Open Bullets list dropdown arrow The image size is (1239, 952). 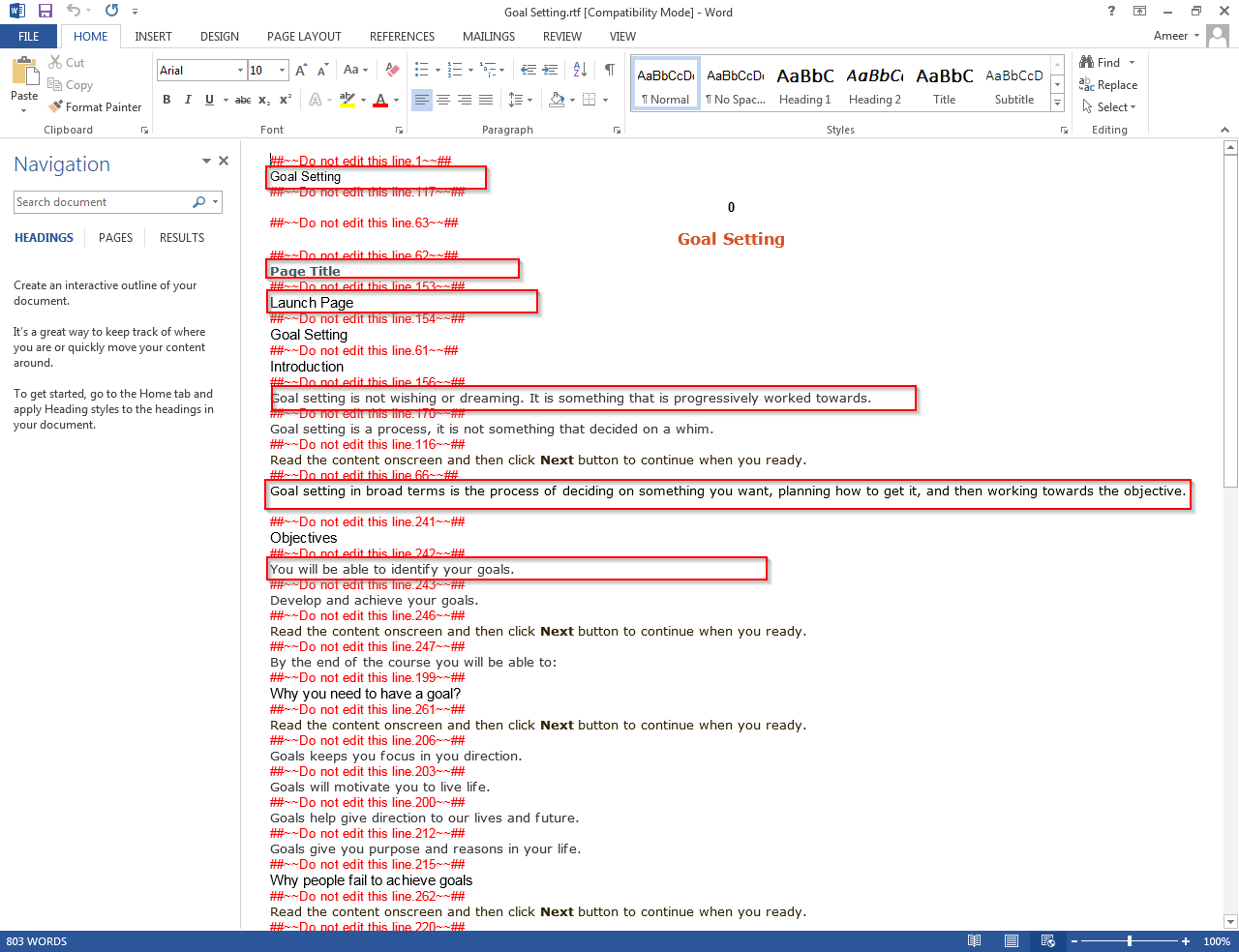(x=438, y=70)
